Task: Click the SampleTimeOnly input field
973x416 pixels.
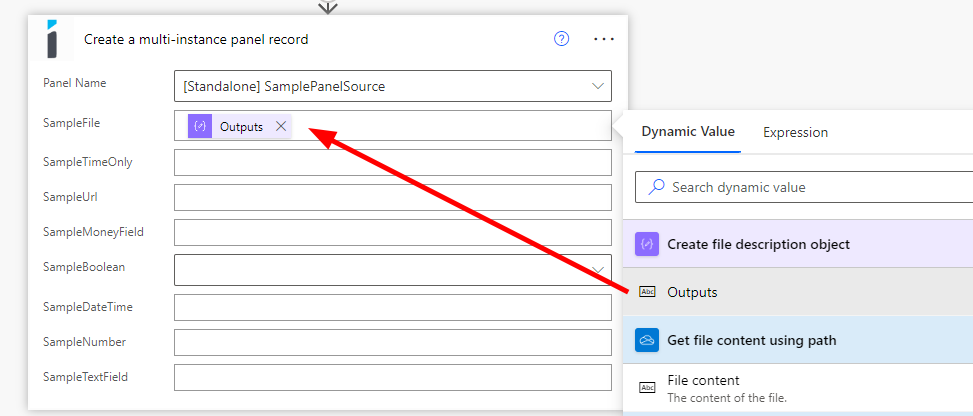Action: [x=392, y=163]
